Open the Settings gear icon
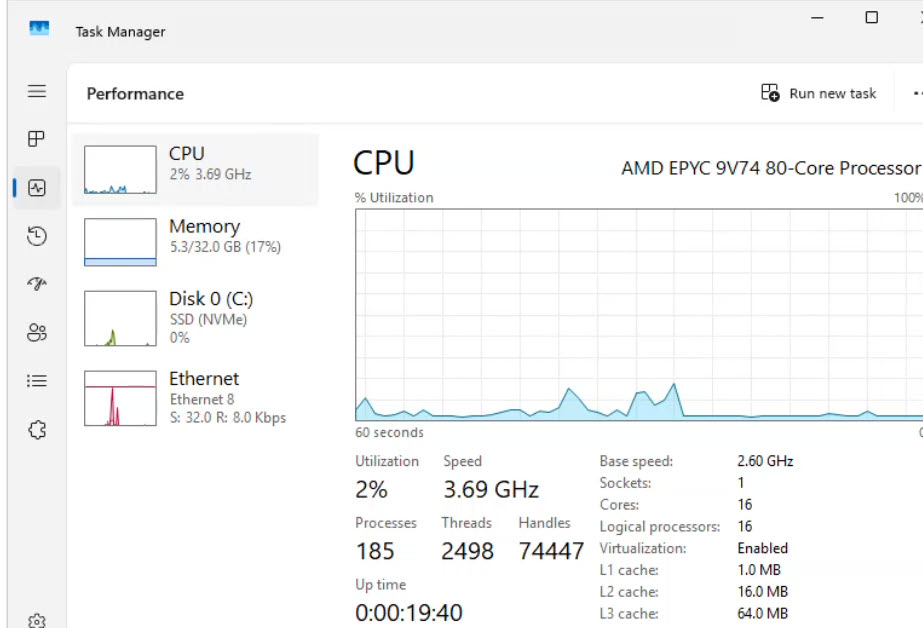The image size is (923, 628). click(x=37, y=620)
